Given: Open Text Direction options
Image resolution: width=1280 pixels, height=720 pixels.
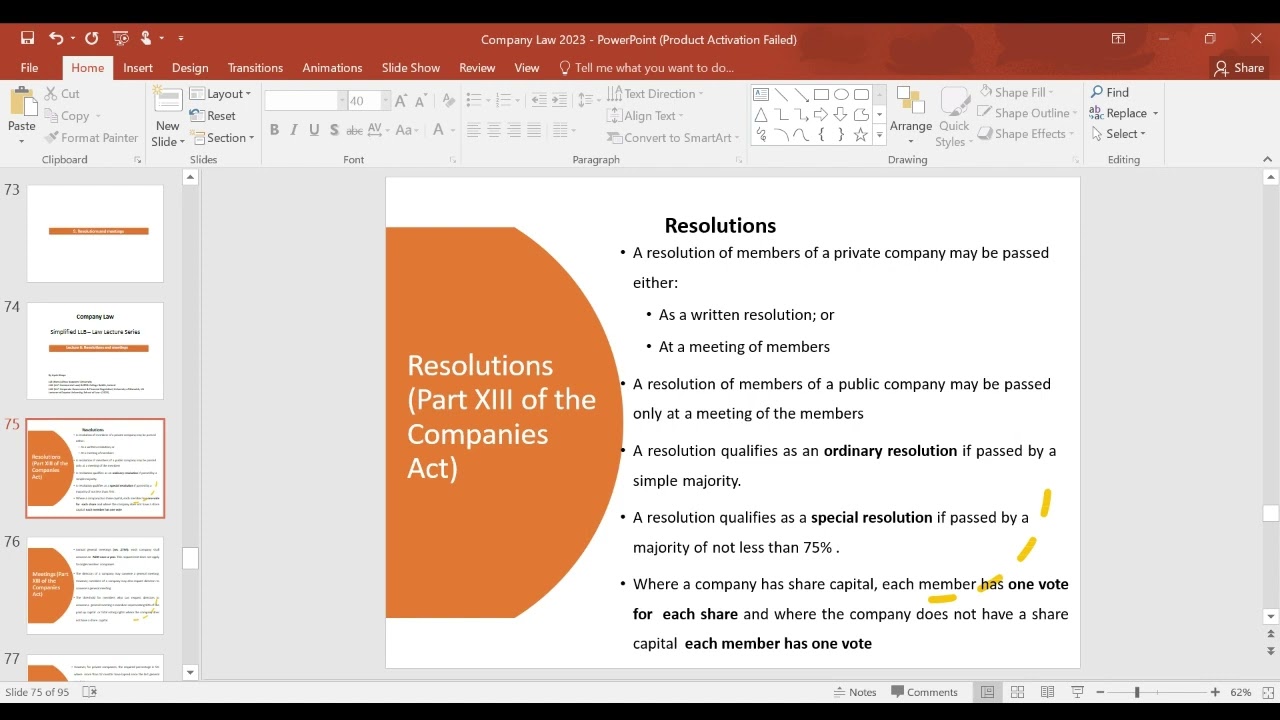Looking at the screenshot, I should 655,94.
